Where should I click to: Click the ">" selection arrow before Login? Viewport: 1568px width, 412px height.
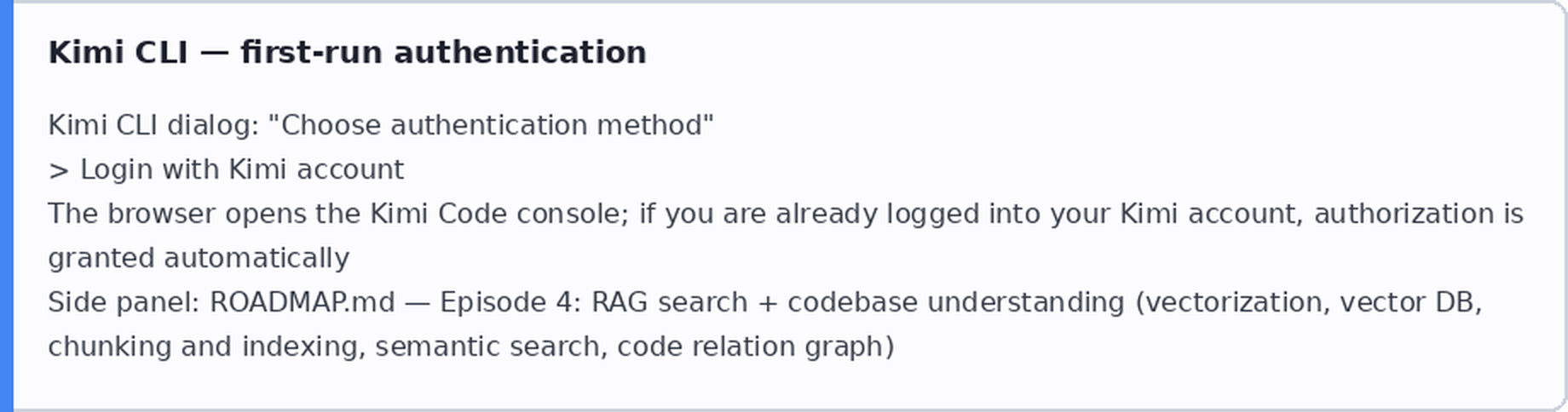click(59, 170)
